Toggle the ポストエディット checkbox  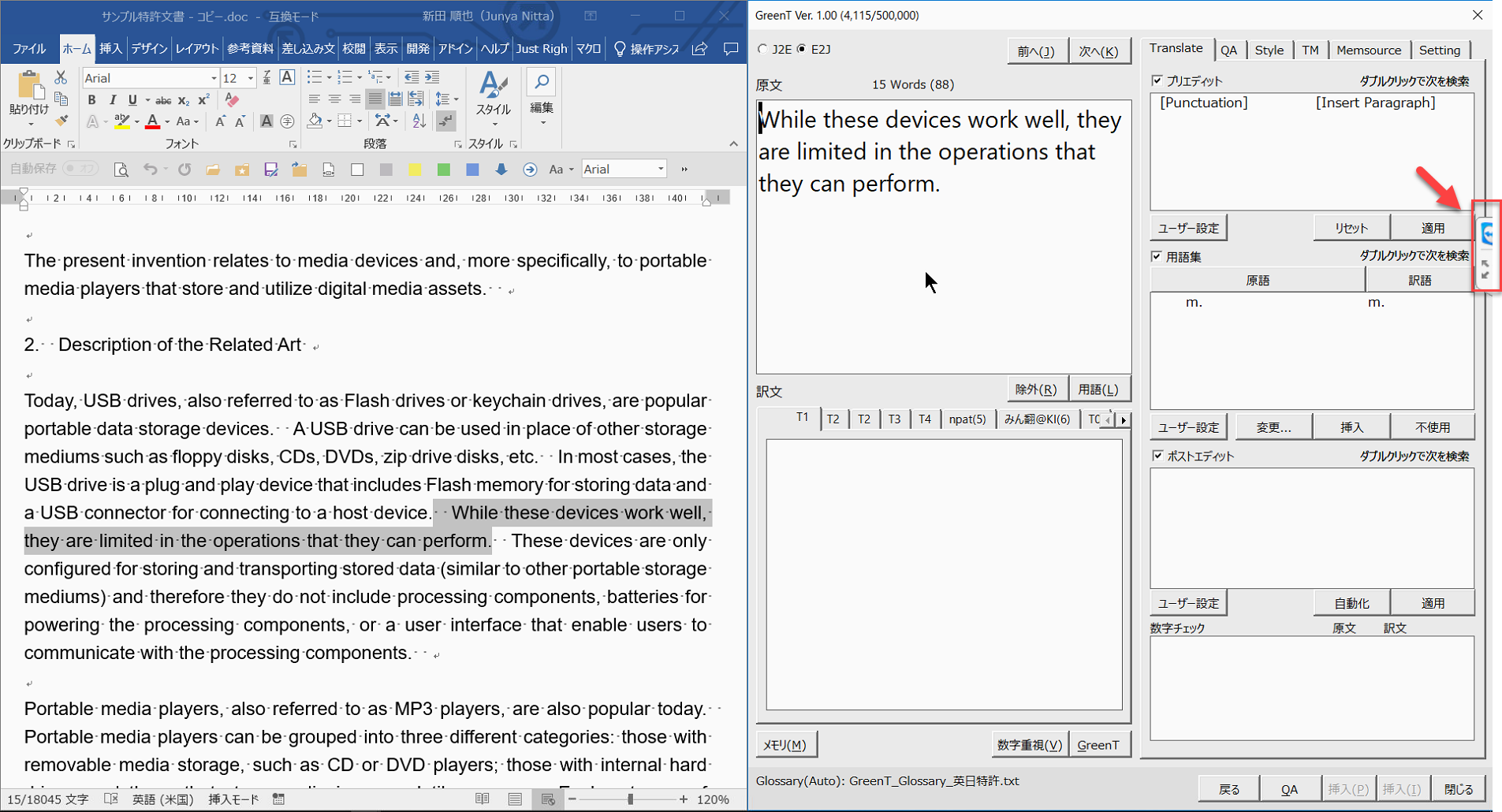point(1157,456)
